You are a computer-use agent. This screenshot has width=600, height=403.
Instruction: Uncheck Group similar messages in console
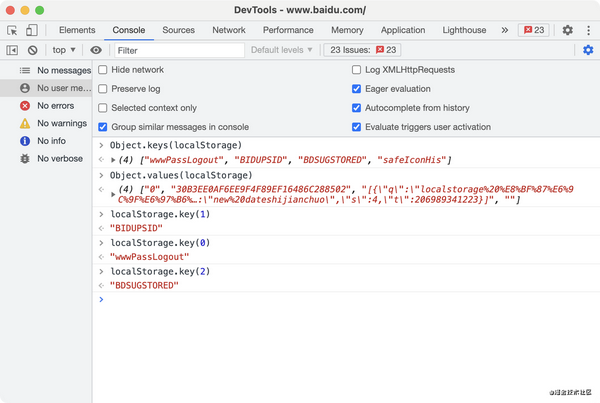pos(103,127)
